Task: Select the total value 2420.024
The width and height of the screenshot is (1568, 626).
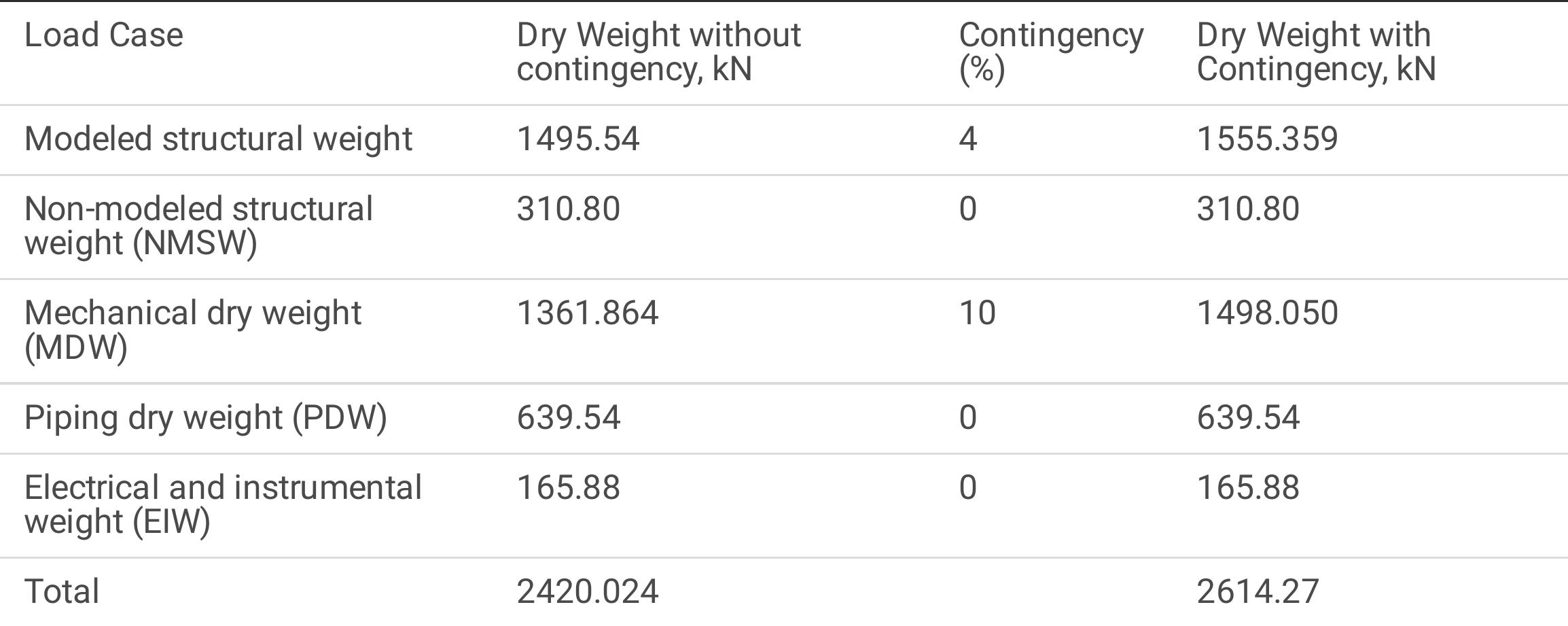Action: tap(587, 591)
